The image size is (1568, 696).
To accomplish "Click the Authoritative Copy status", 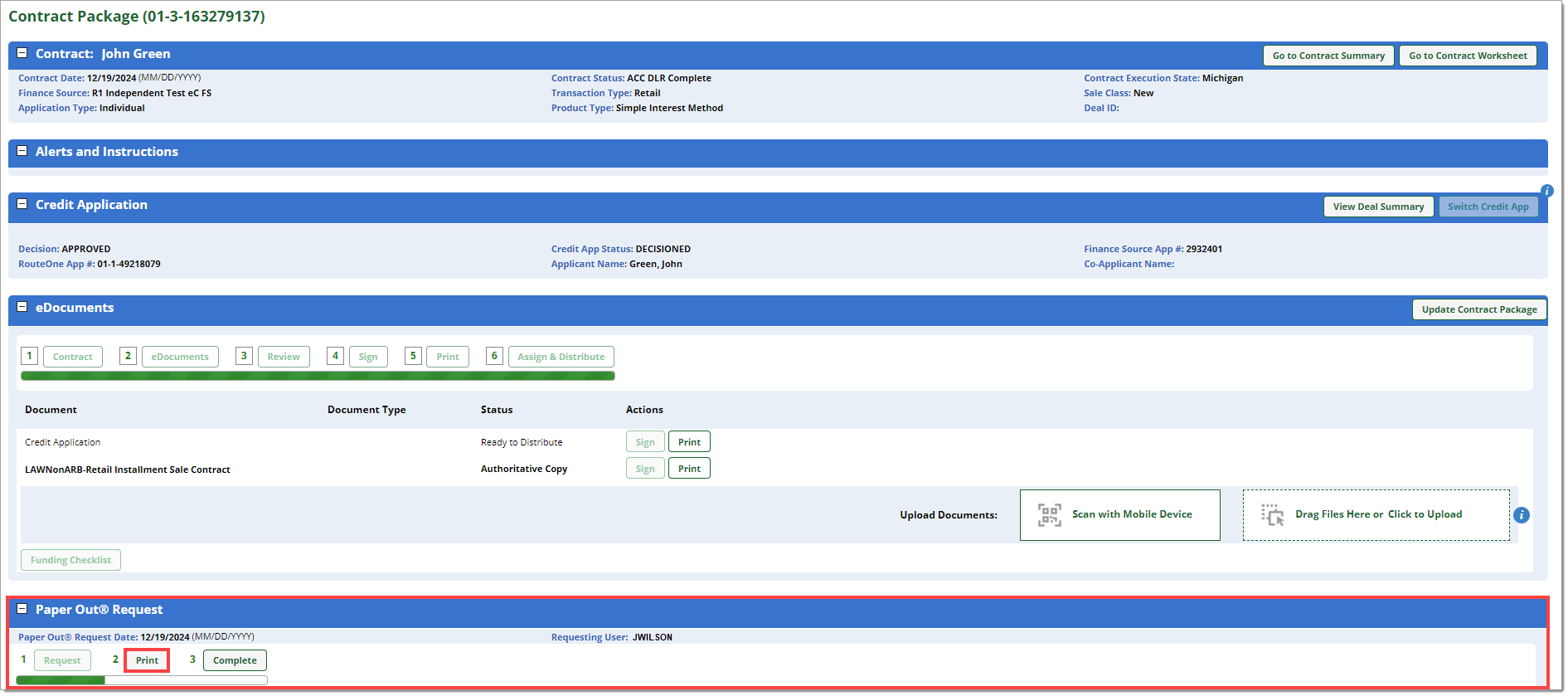I will coord(524,469).
